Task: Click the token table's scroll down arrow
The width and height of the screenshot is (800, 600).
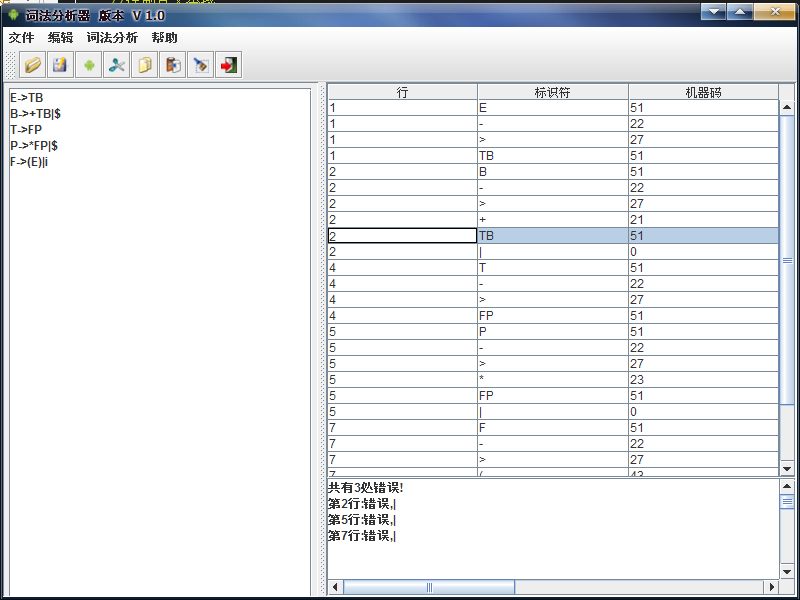Action: (x=787, y=468)
